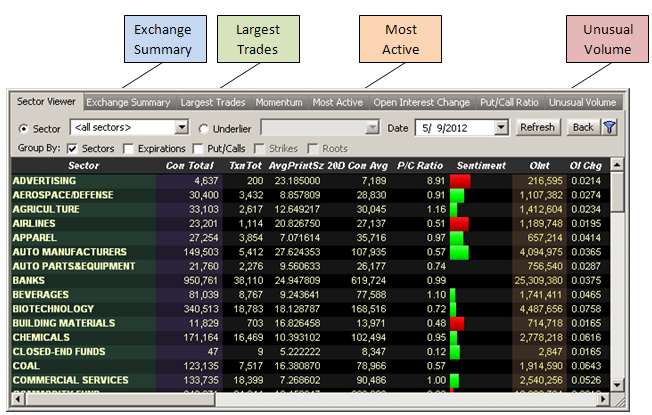Toggle the Roots checkbox
Screen dimensions: 652x415
[x=312, y=148]
